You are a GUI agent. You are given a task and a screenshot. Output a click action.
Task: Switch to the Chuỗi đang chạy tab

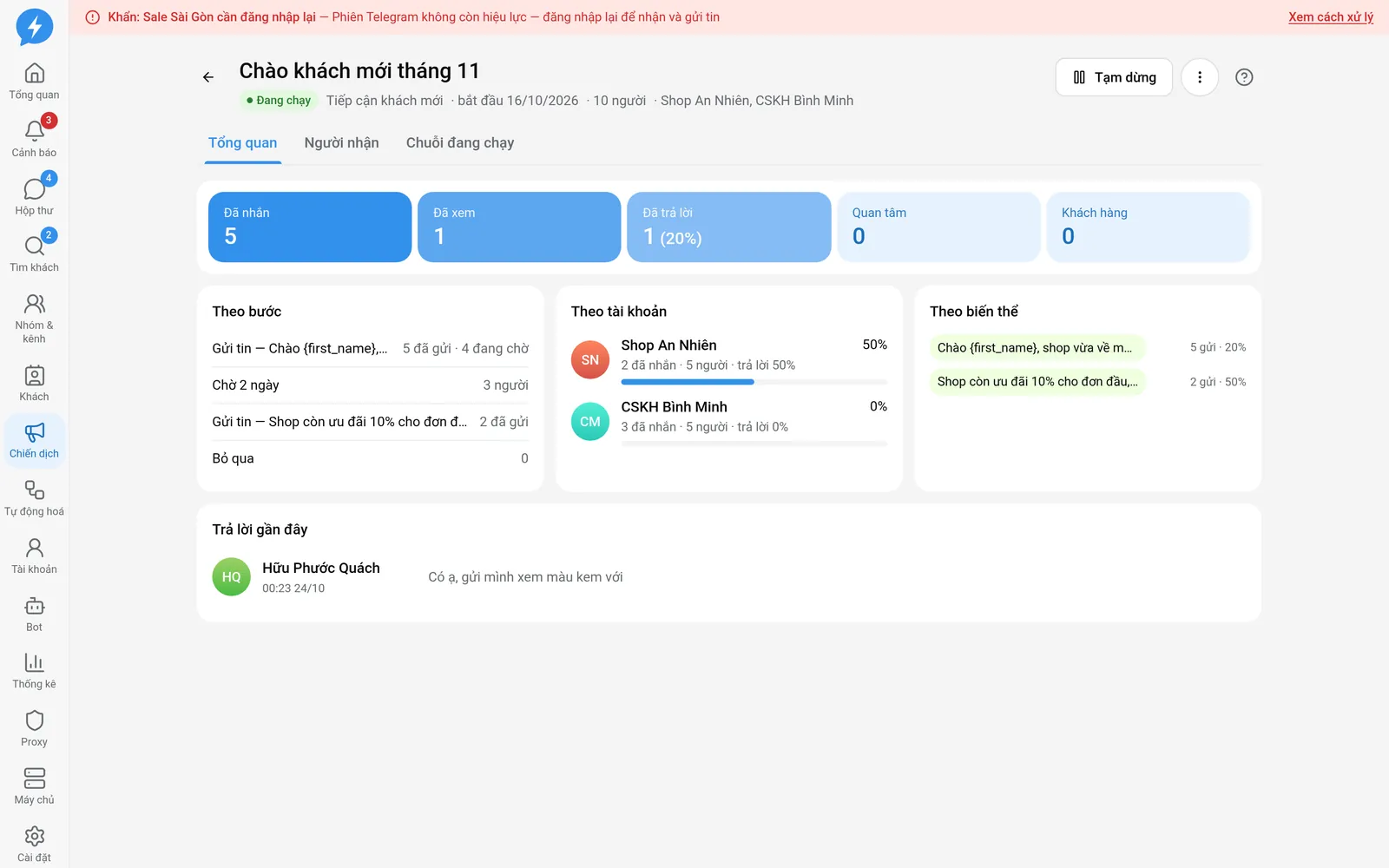pyautogui.click(x=460, y=143)
